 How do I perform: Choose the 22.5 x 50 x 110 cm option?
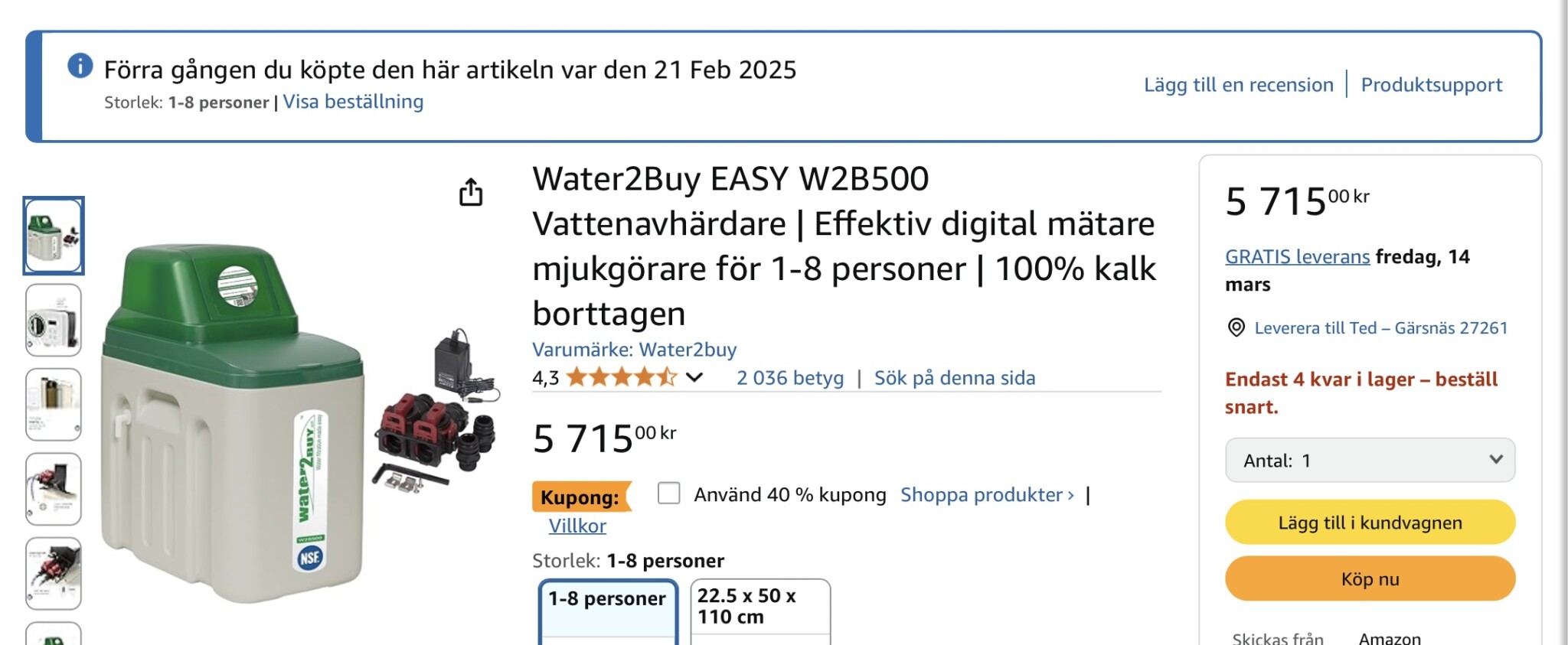[x=759, y=608]
